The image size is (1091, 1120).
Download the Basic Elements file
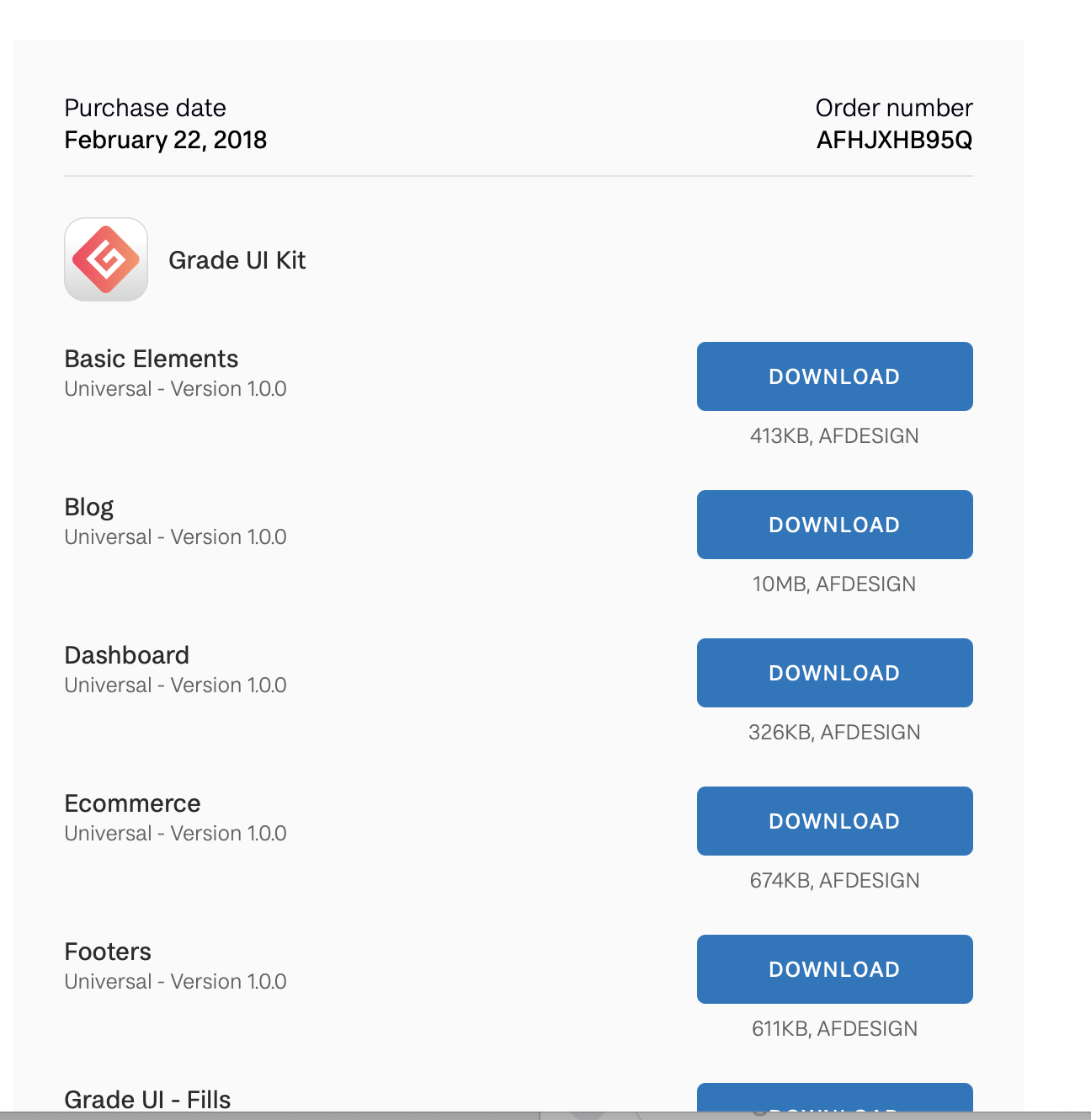[834, 376]
